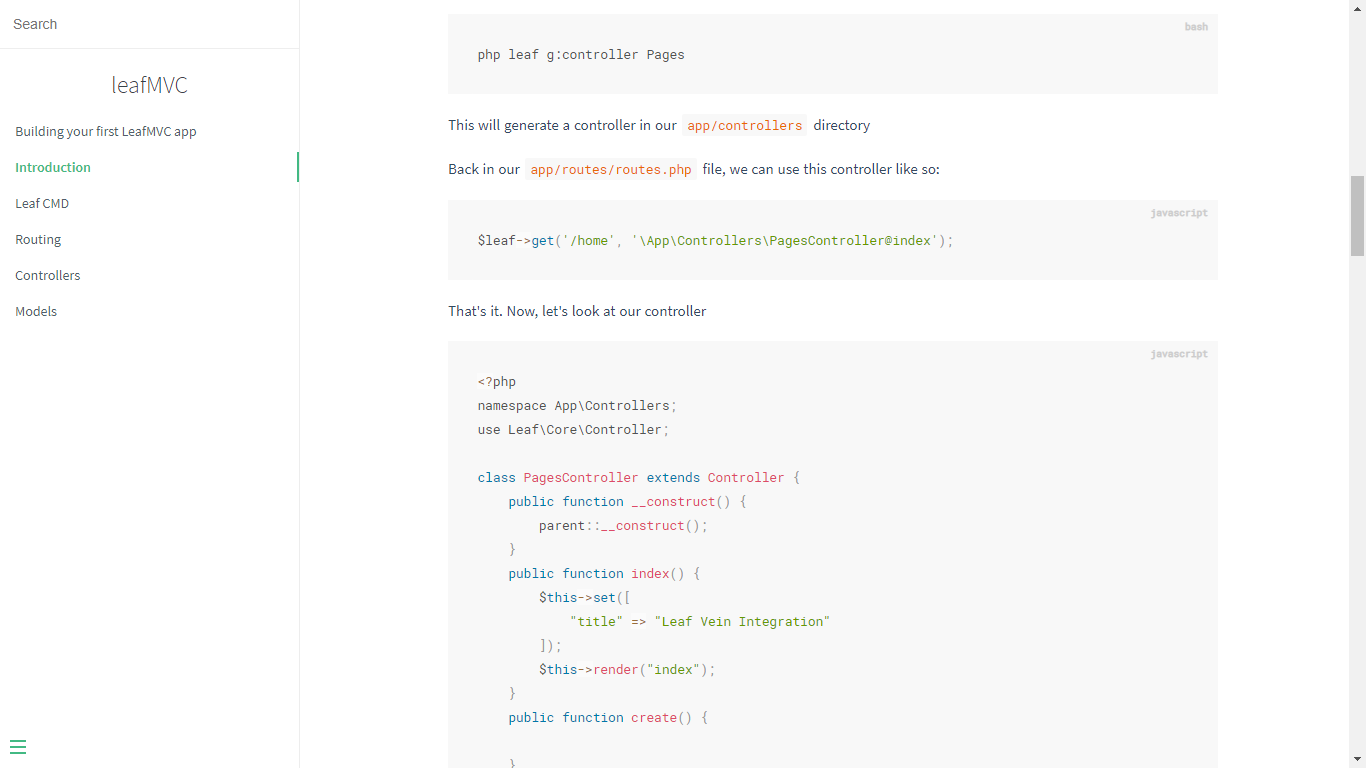Viewport: 1366px width, 768px height.
Task: Click the scrollbar up arrow
Action: pyautogui.click(x=1358, y=8)
